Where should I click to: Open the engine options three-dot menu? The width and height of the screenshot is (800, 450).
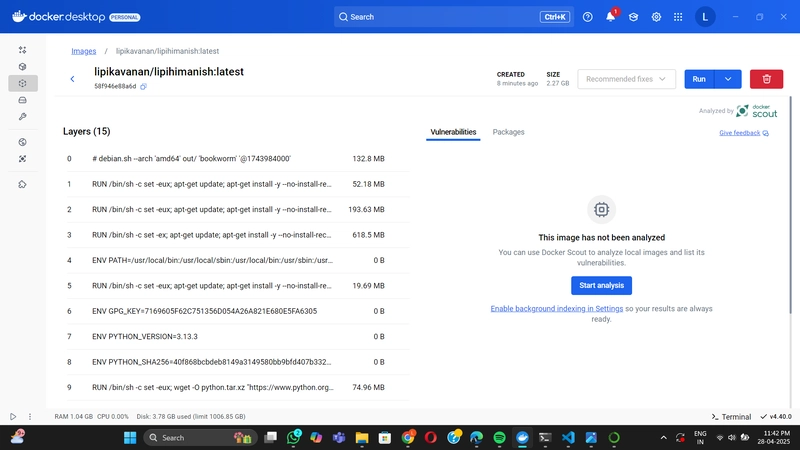point(30,417)
